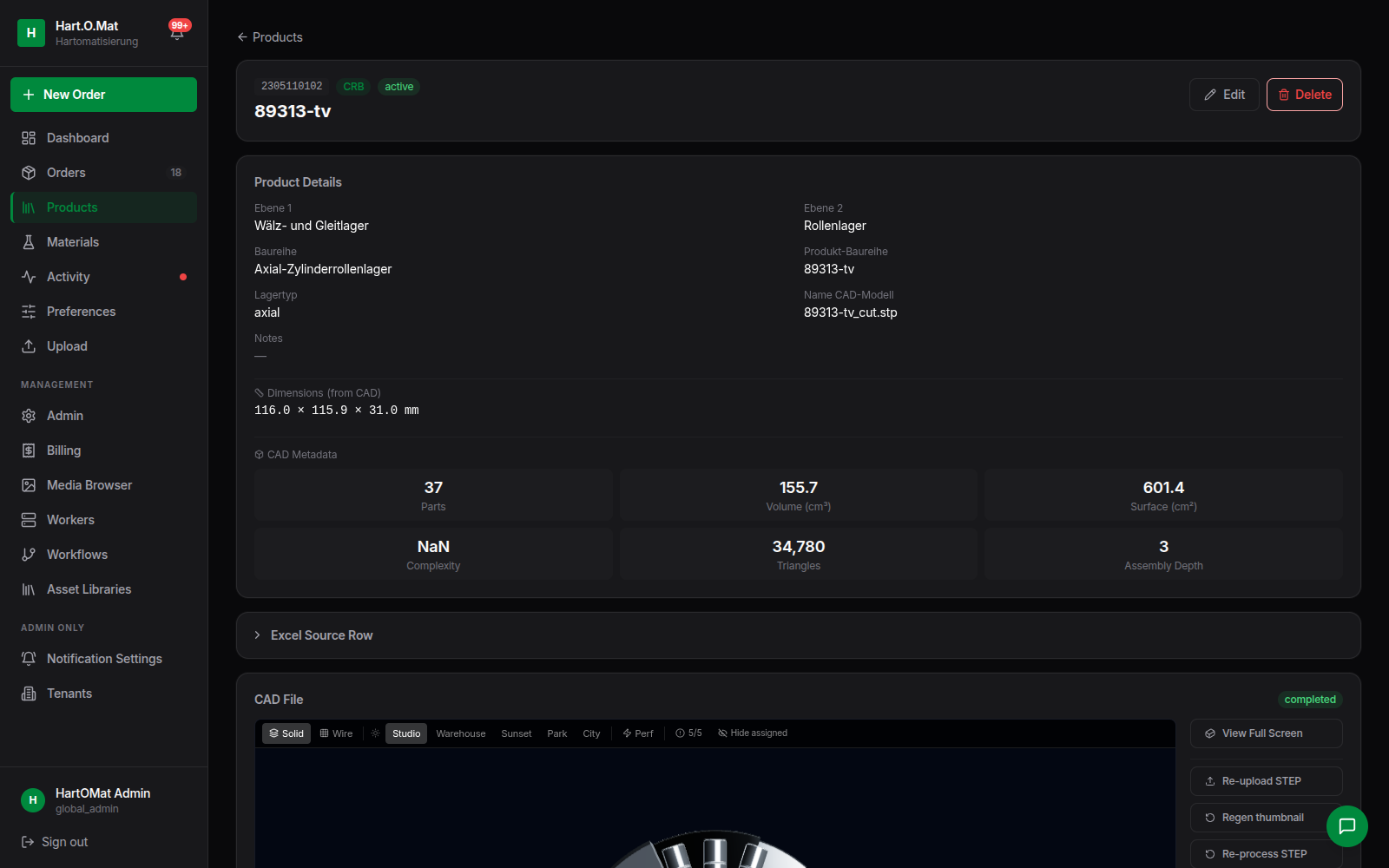Click the Upload arrow icon
Image resolution: width=1389 pixels, height=868 pixels.
click(29, 346)
